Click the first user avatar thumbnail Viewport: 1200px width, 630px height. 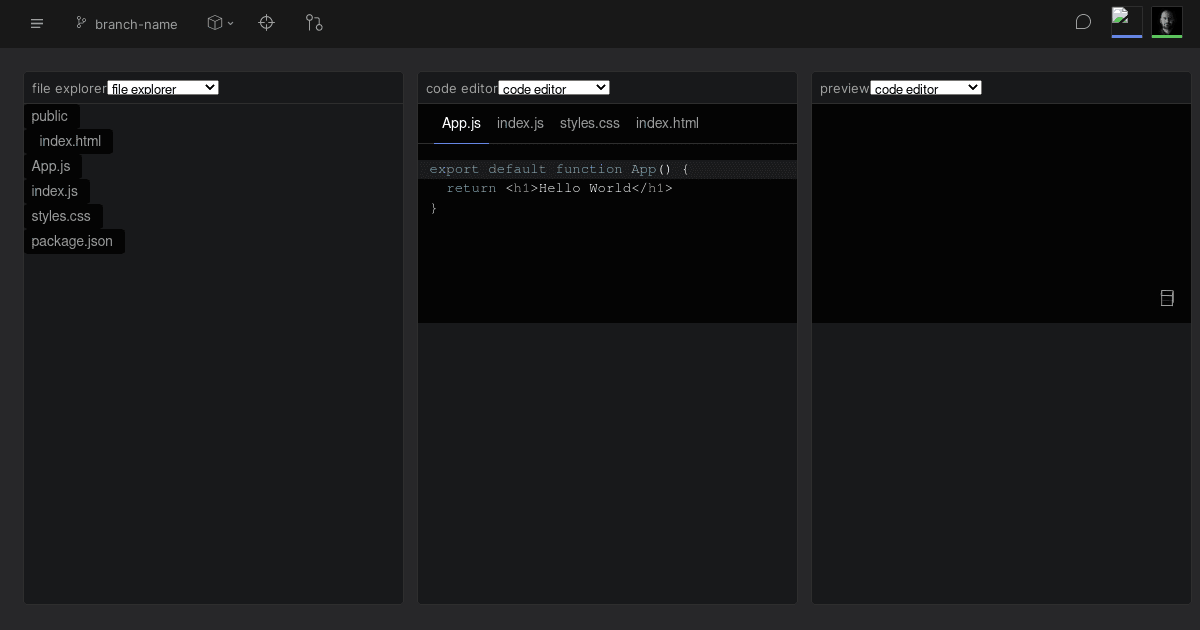pos(1127,21)
